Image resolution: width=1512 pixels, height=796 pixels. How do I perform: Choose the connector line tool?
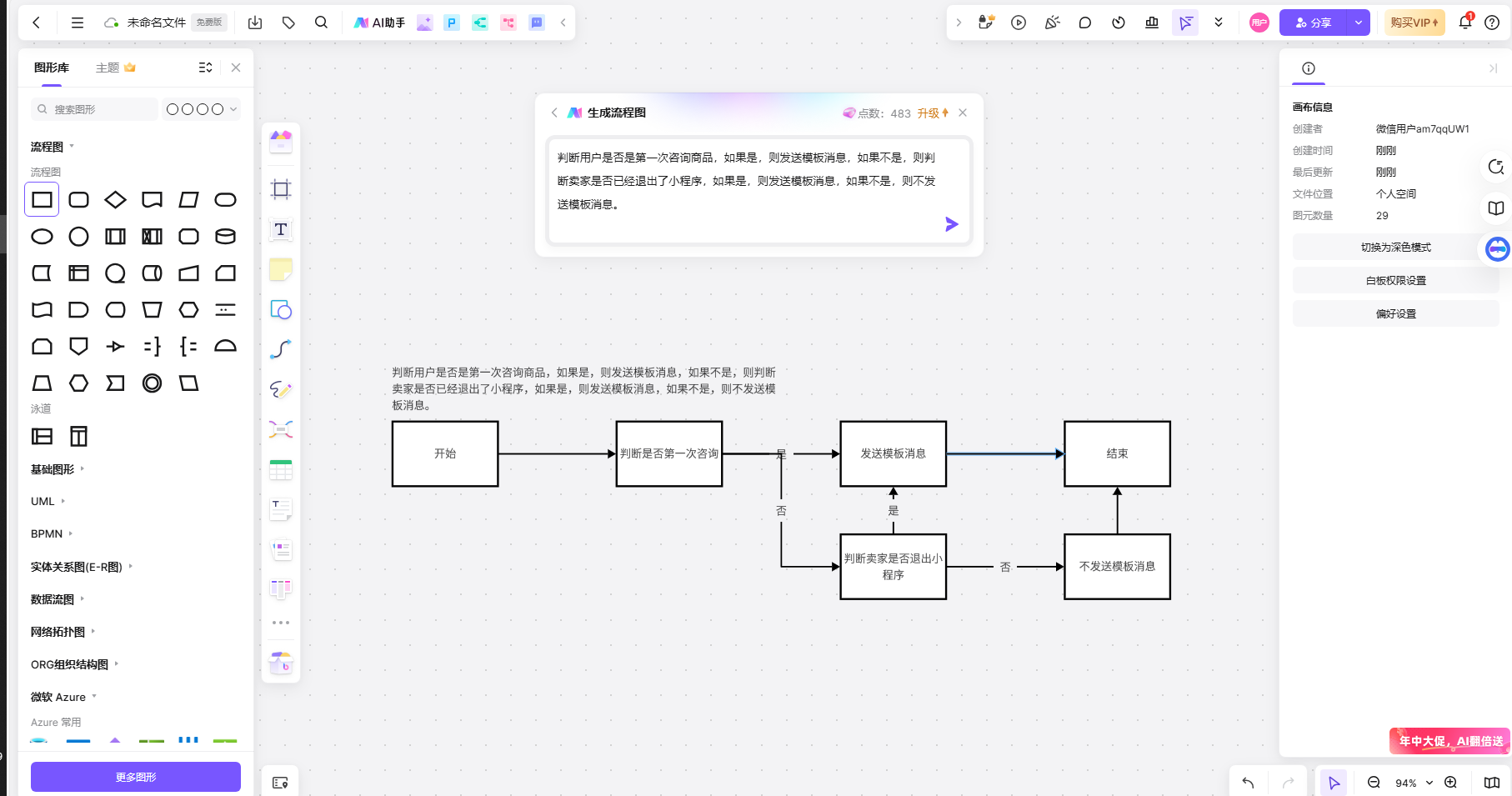pos(281,349)
